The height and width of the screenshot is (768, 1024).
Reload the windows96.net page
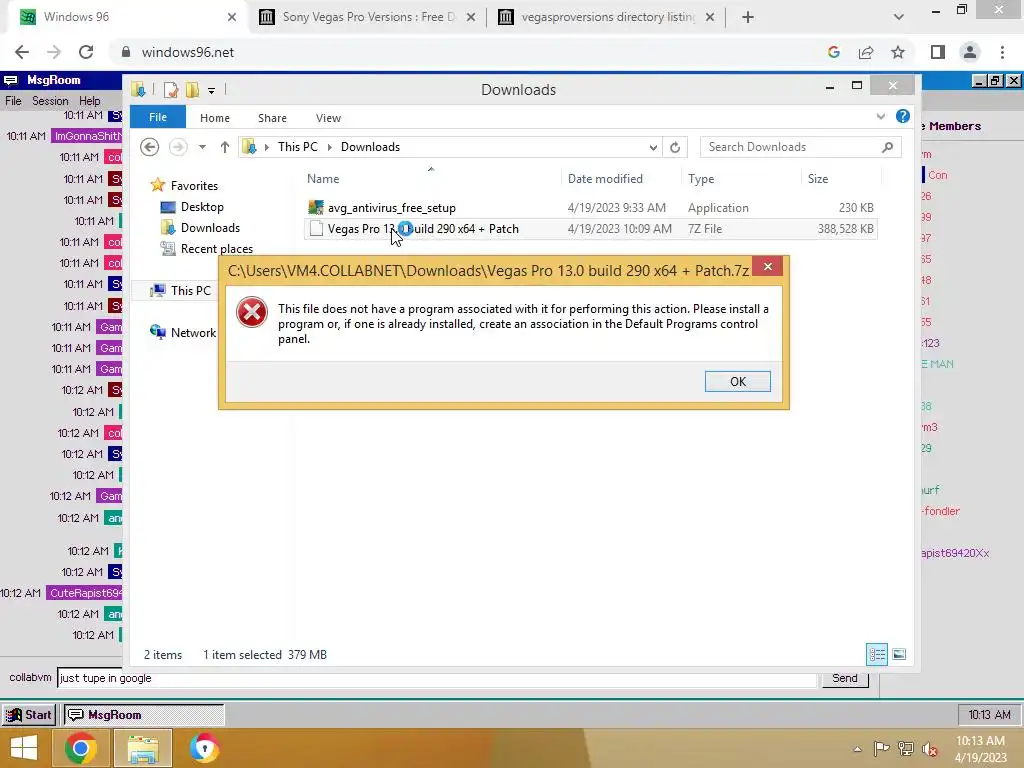pos(86,52)
